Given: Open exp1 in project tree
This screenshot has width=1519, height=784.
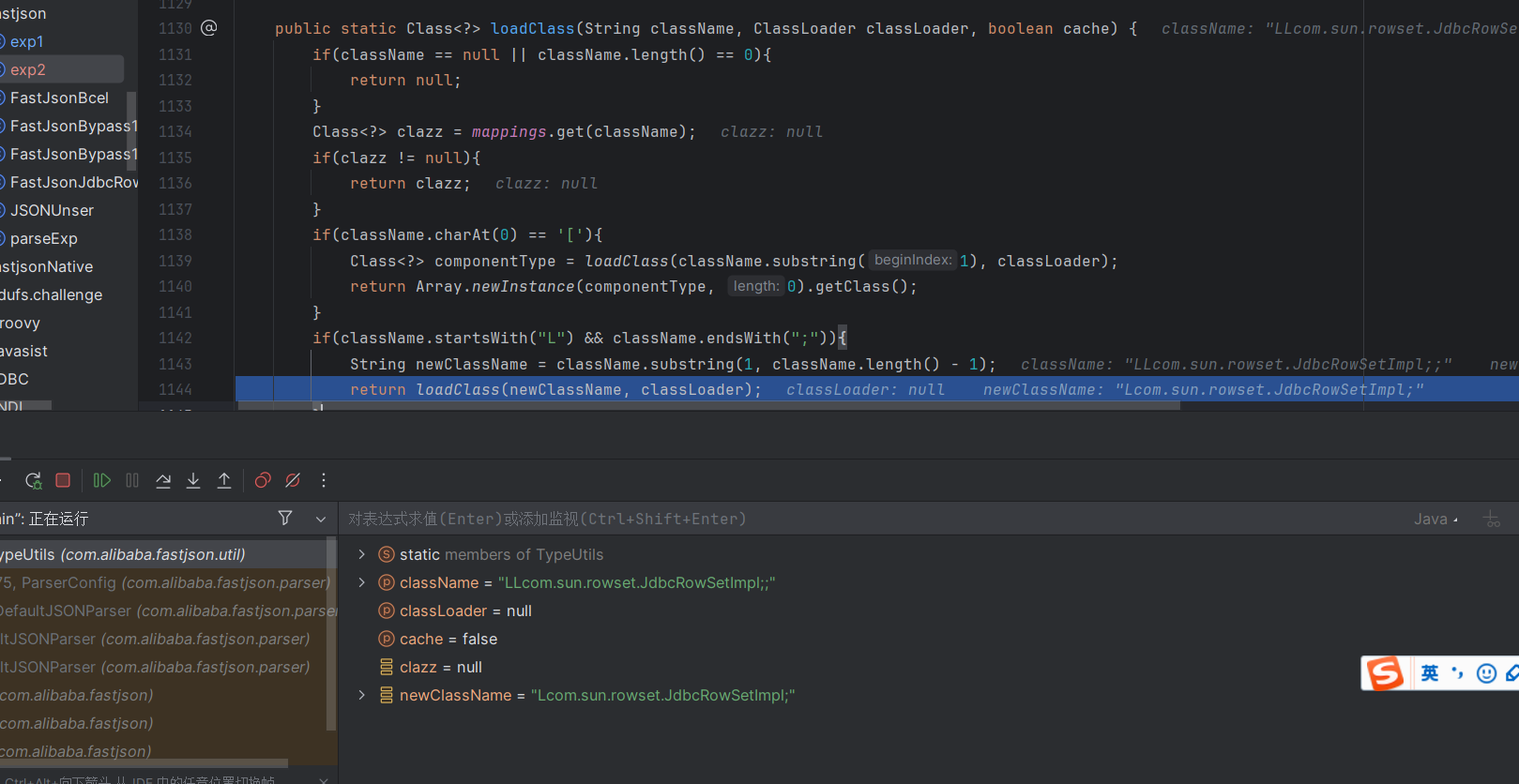Looking at the screenshot, I should coord(26,41).
